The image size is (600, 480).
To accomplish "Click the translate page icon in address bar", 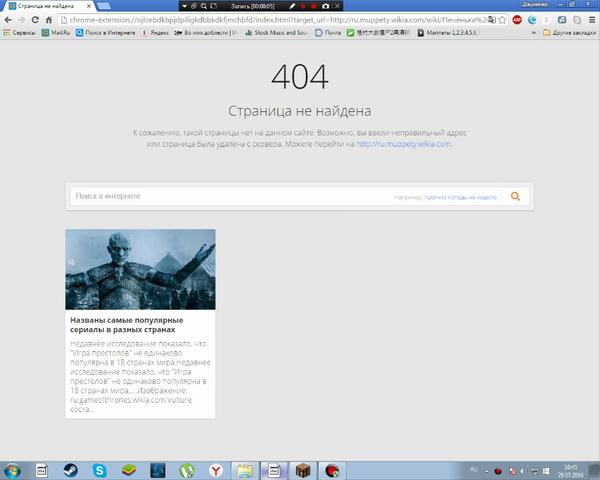I will pyautogui.click(x=492, y=20).
